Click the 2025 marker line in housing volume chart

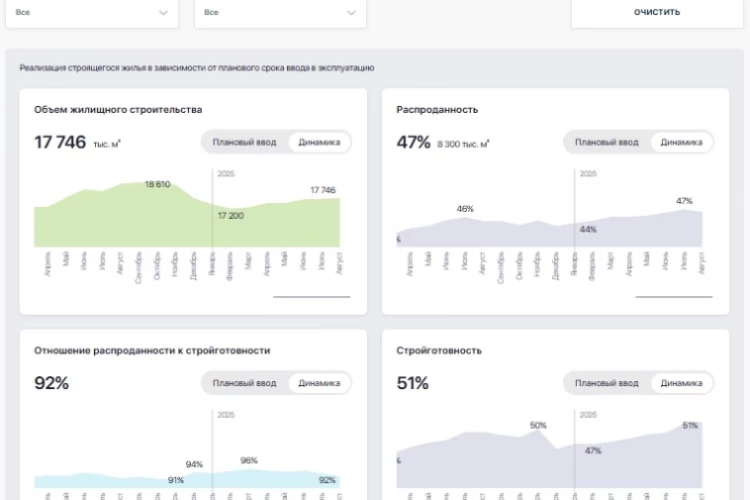click(212, 208)
